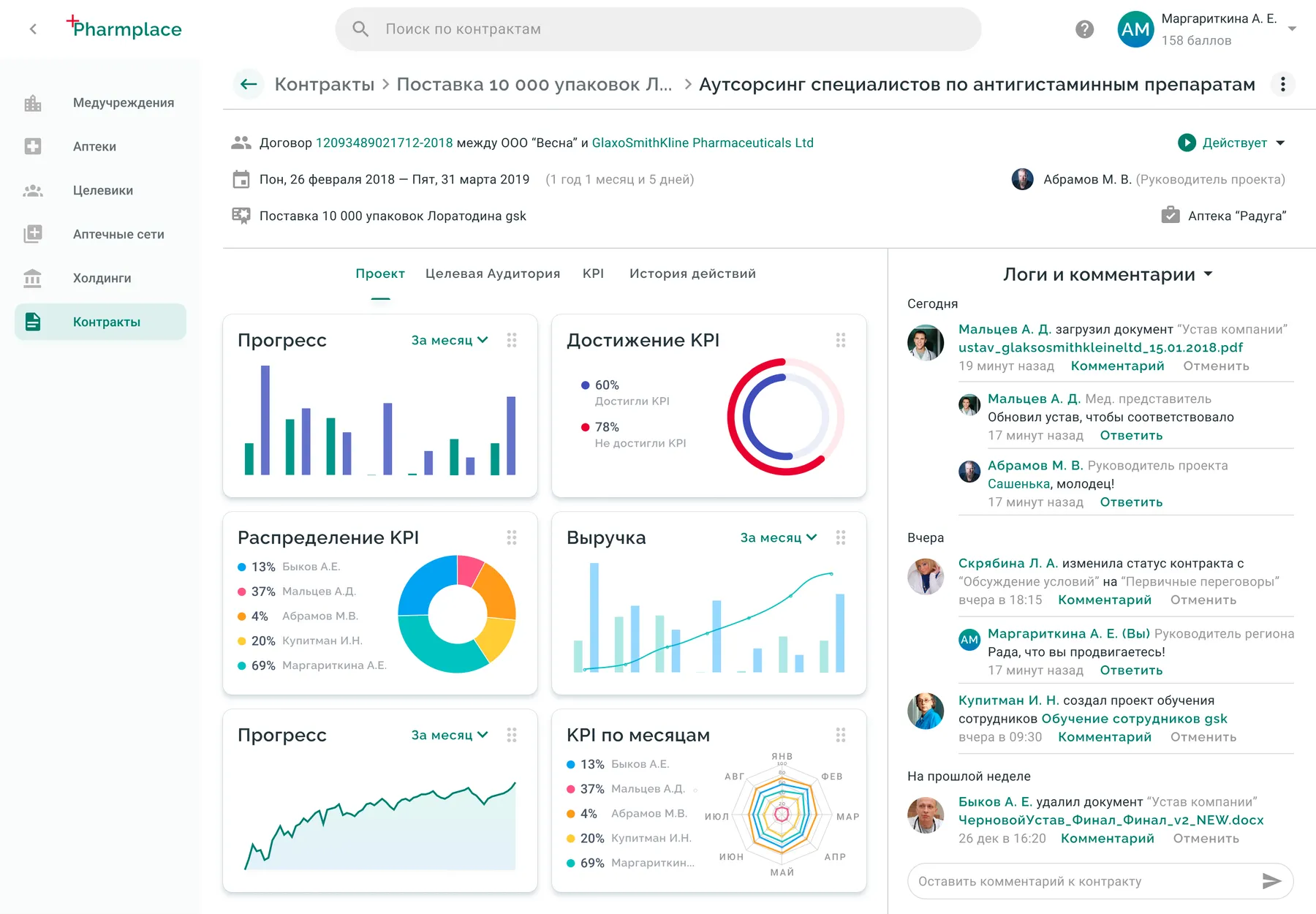Screen dimensions: 1316x914
Task: Collapse sidebar with the left chevron icon
Action: pos(33,29)
